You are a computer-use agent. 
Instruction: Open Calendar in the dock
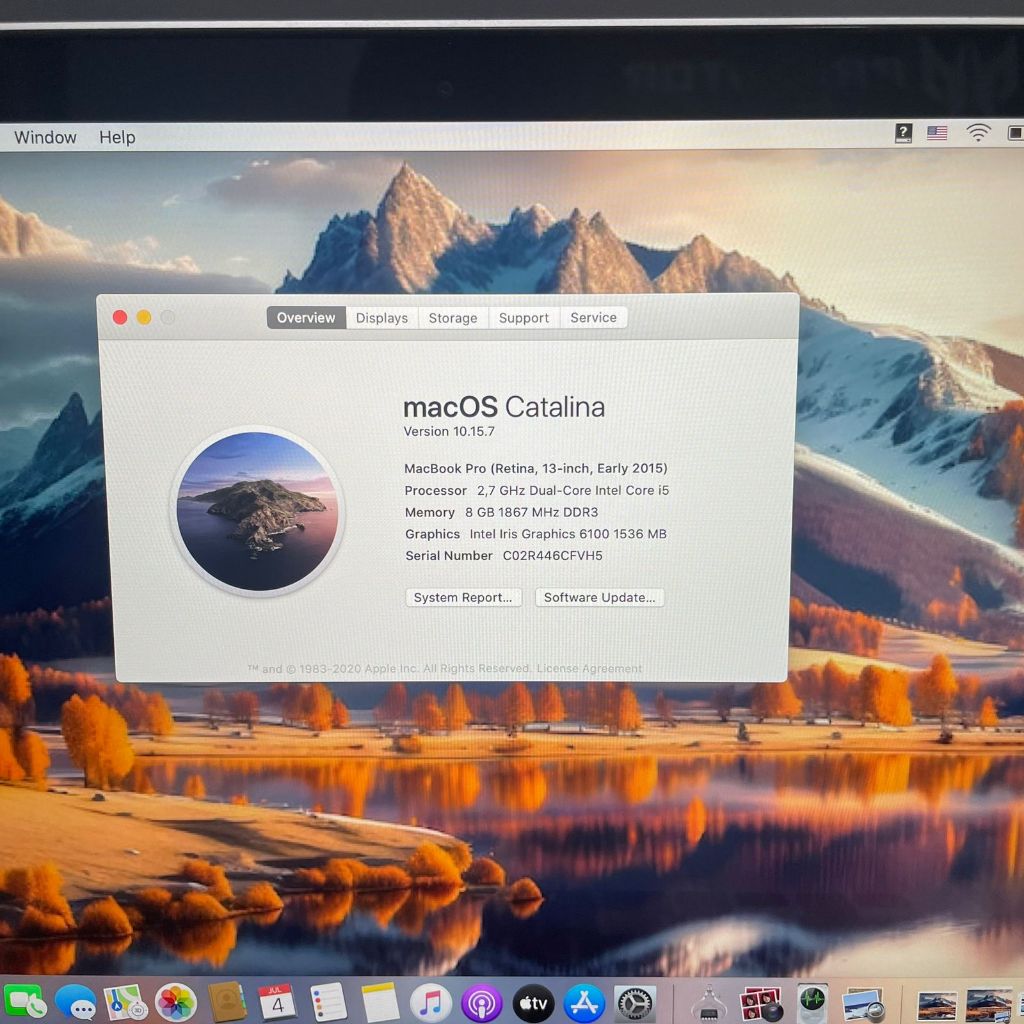pyautogui.click(x=277, y=1002)
